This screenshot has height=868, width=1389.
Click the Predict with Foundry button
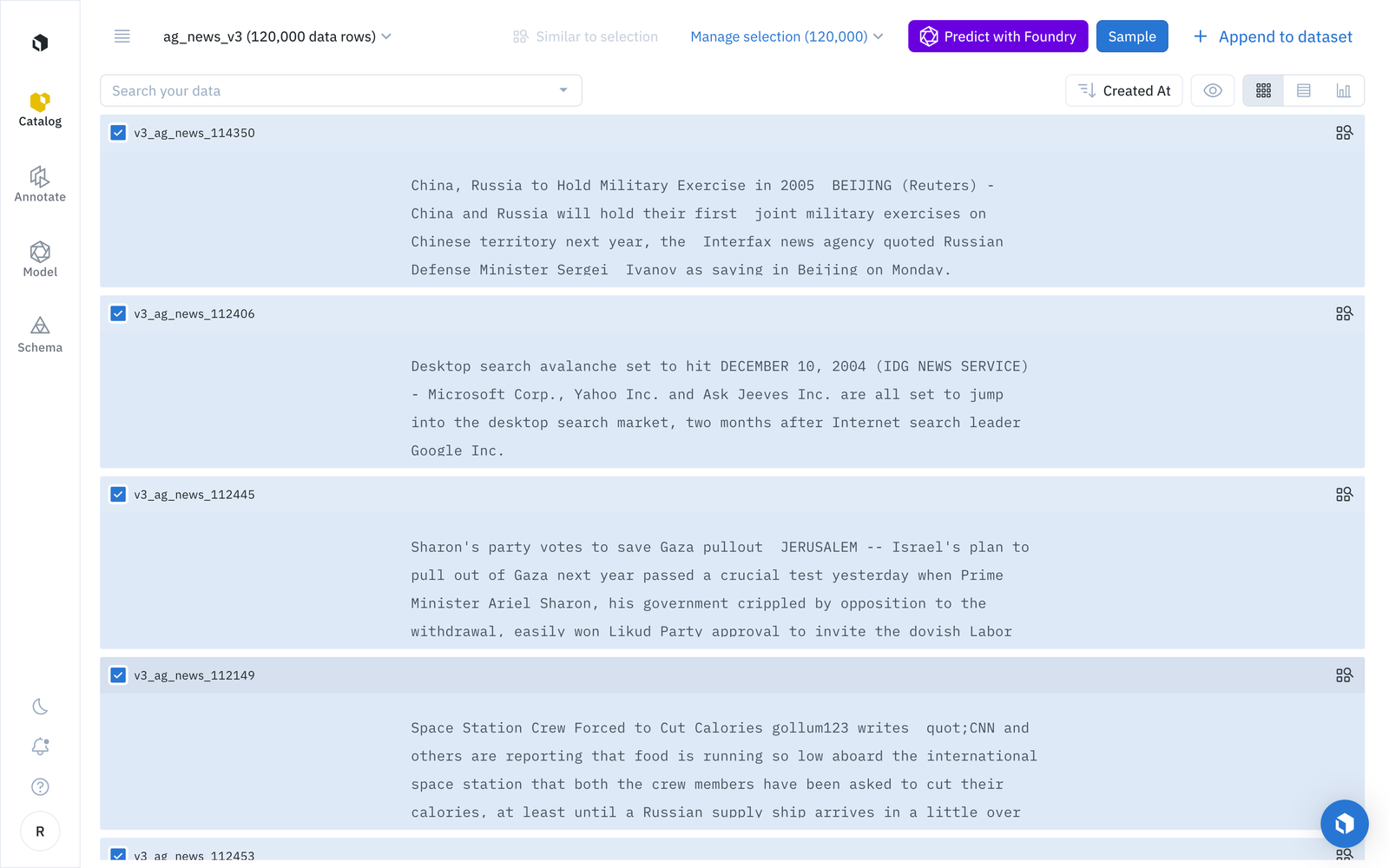[x=997, y=36]
